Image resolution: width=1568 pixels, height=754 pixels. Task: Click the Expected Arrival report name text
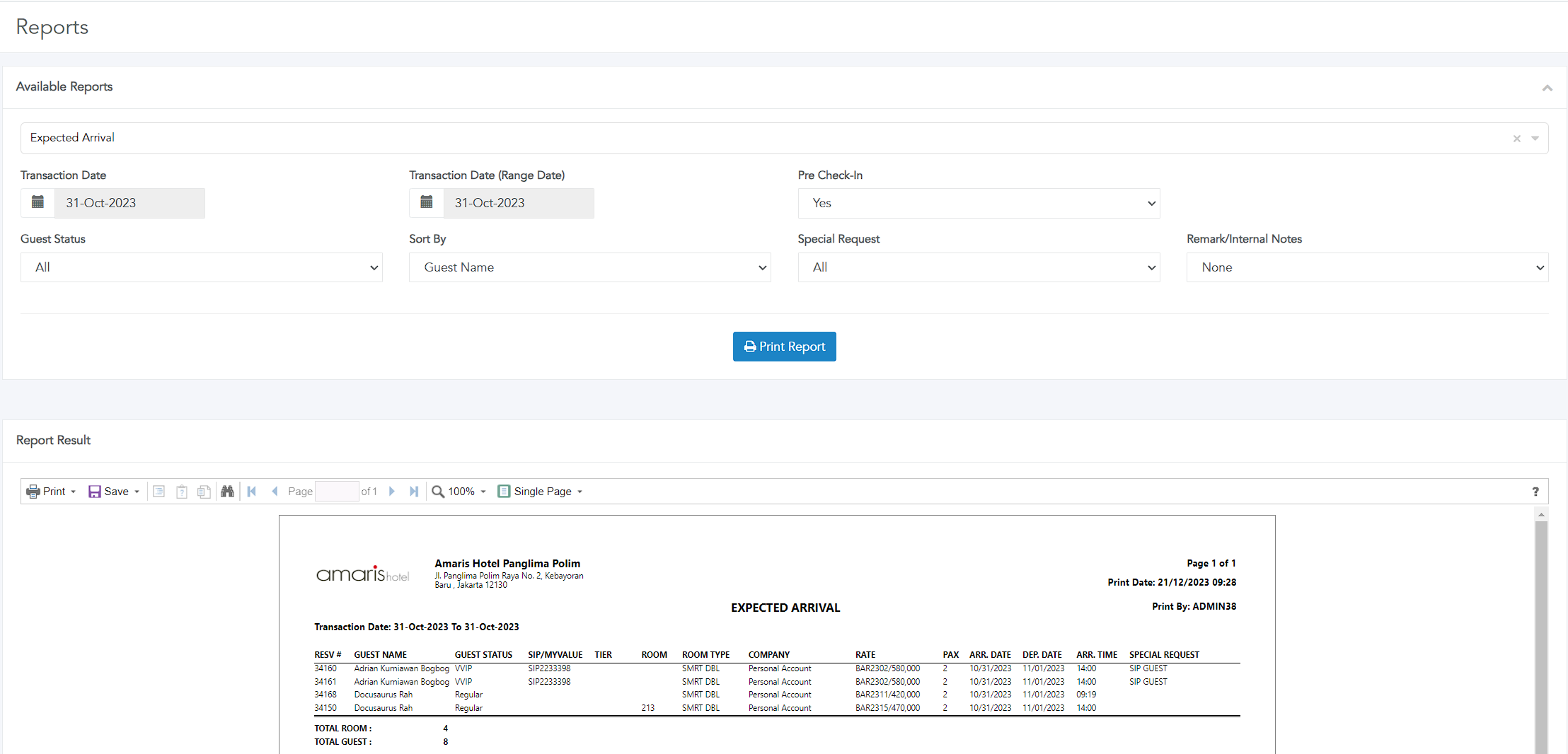pos(72,138)
